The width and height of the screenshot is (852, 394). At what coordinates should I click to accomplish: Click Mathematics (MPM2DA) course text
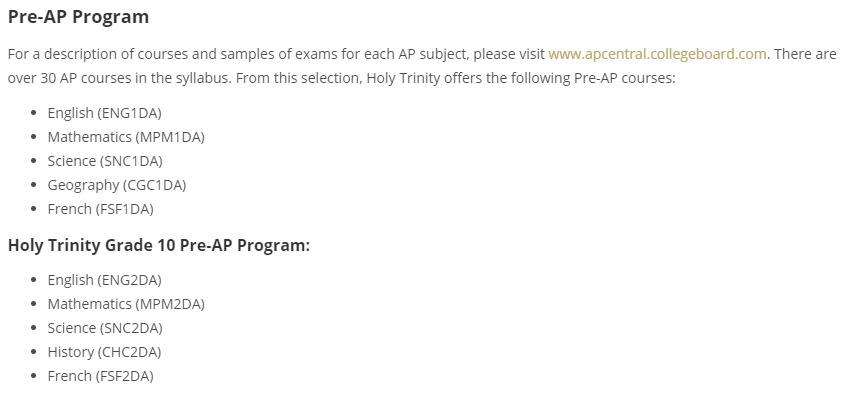126,304
